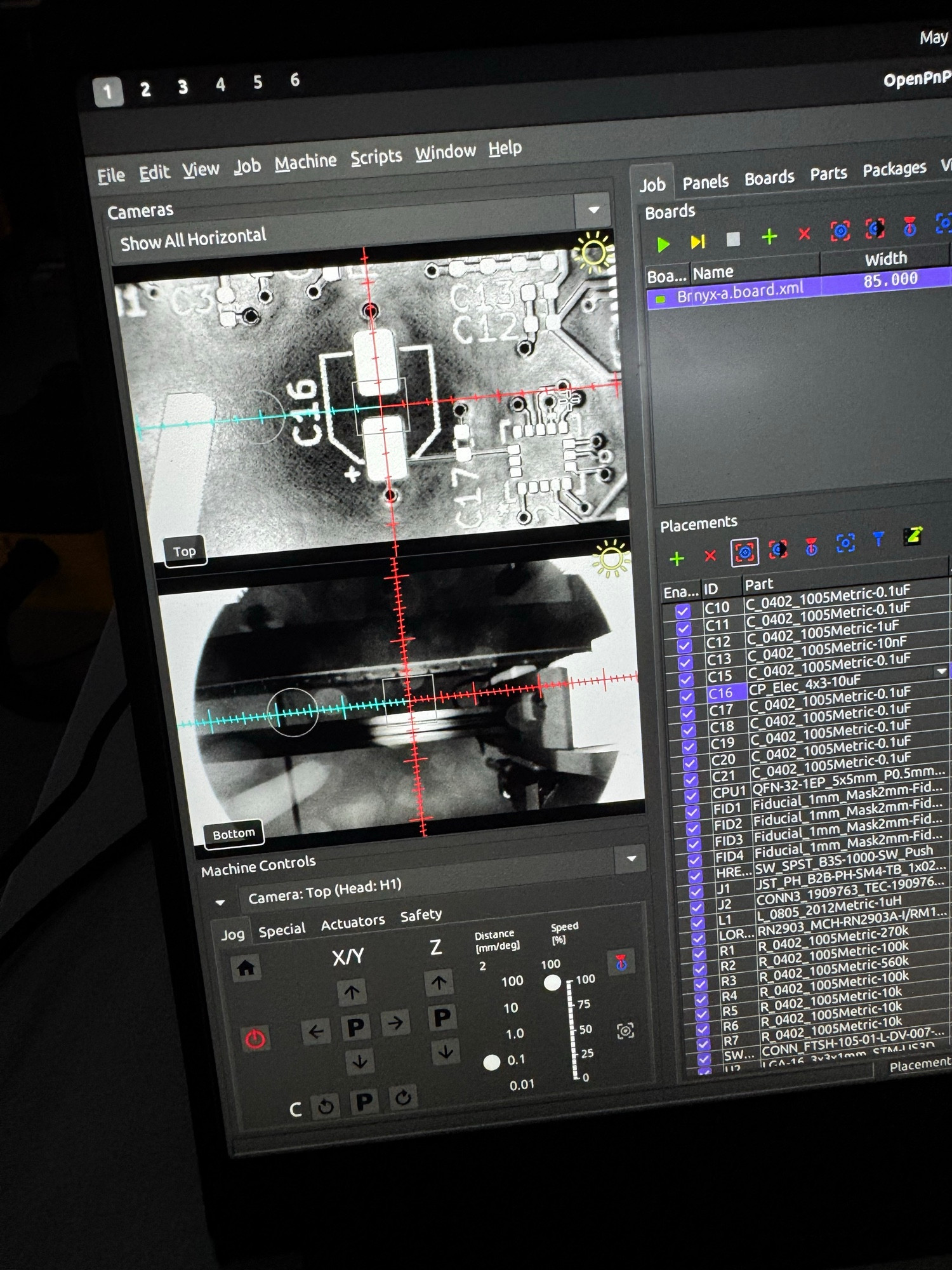Switch to the Actuators tab in Machine Controls
Image resolution: width=952 pixels, height=1270 pixels.
352,923
